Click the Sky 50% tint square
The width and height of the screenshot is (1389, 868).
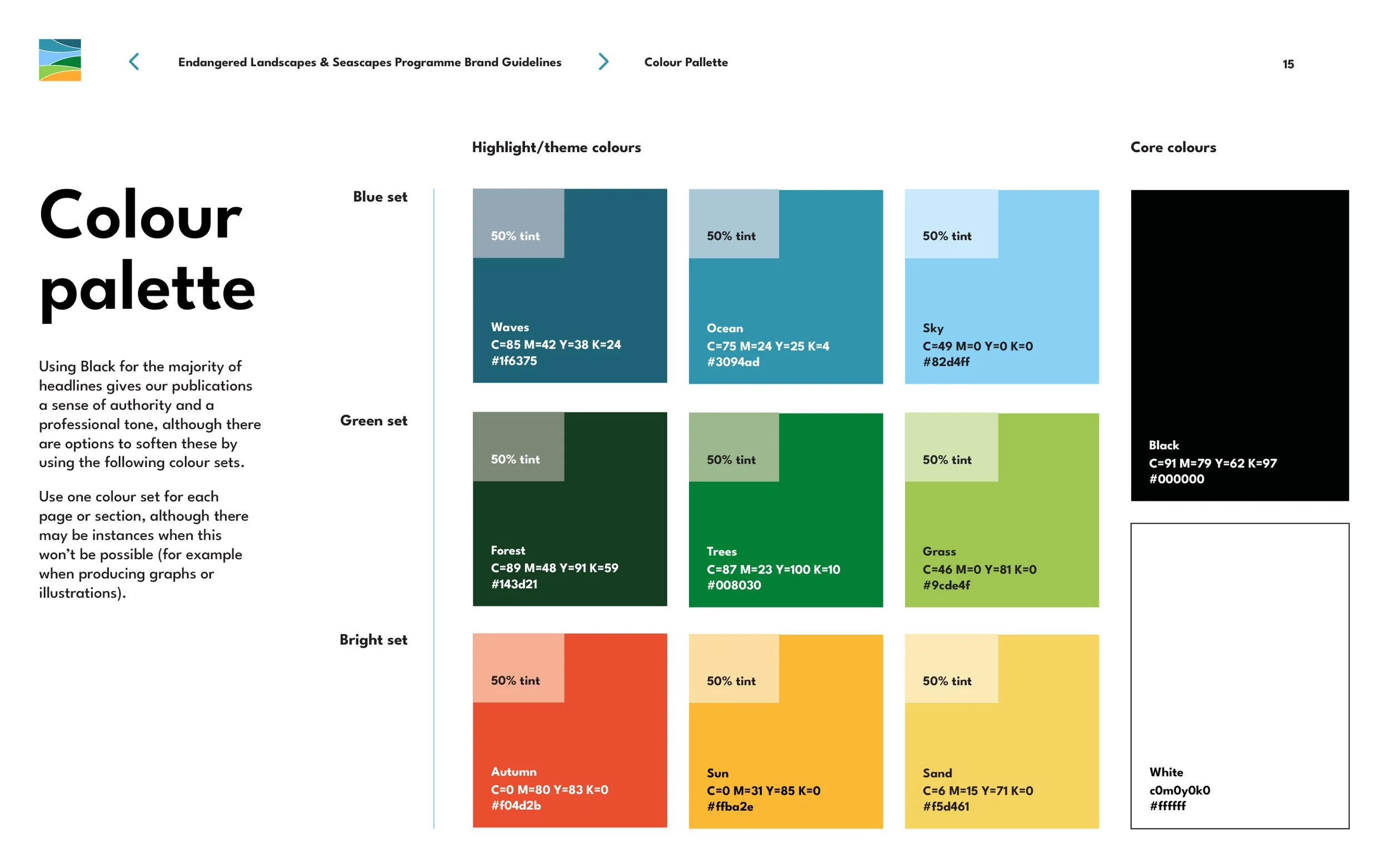pyautogui.click(x=951, y=224)
